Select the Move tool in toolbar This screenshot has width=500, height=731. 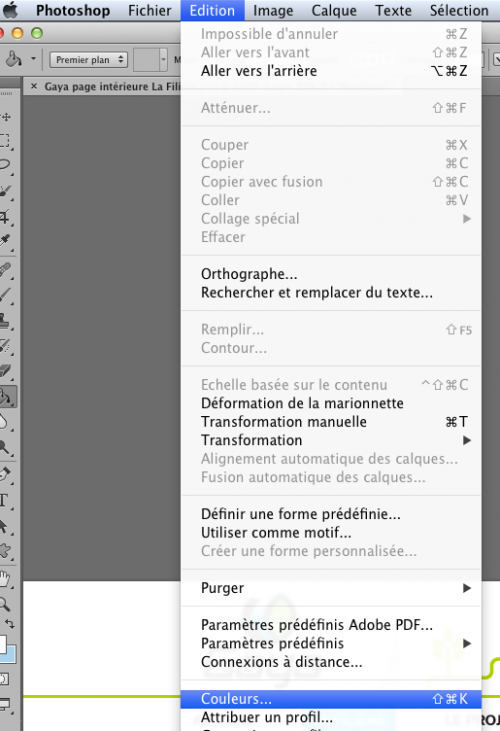point(6,117)
